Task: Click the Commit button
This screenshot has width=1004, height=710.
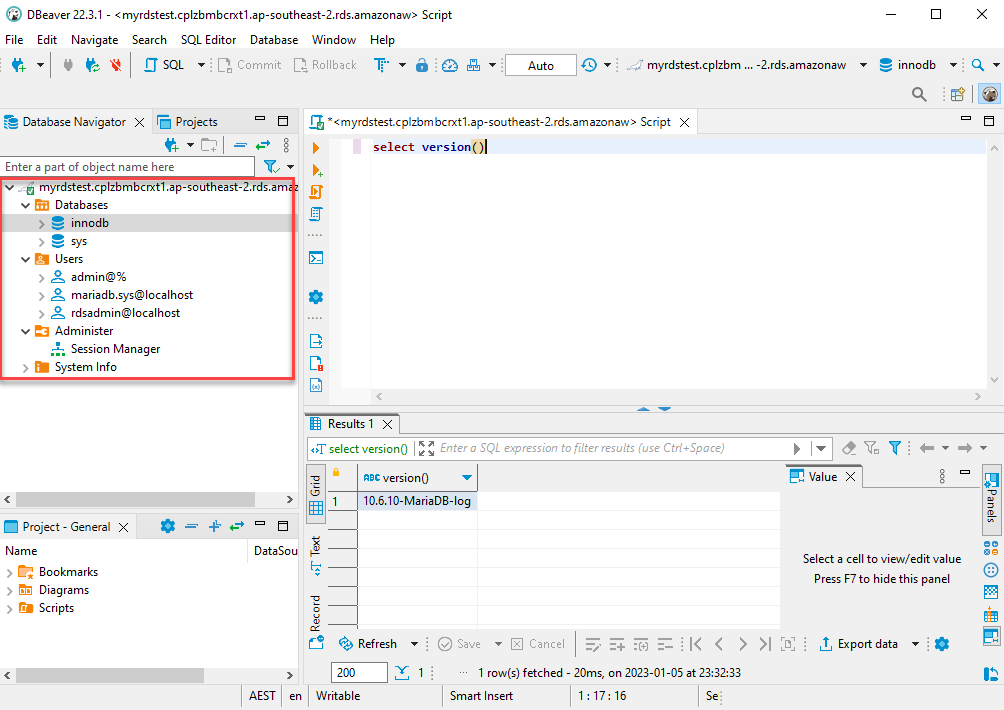Action: (x=250, y=65)
